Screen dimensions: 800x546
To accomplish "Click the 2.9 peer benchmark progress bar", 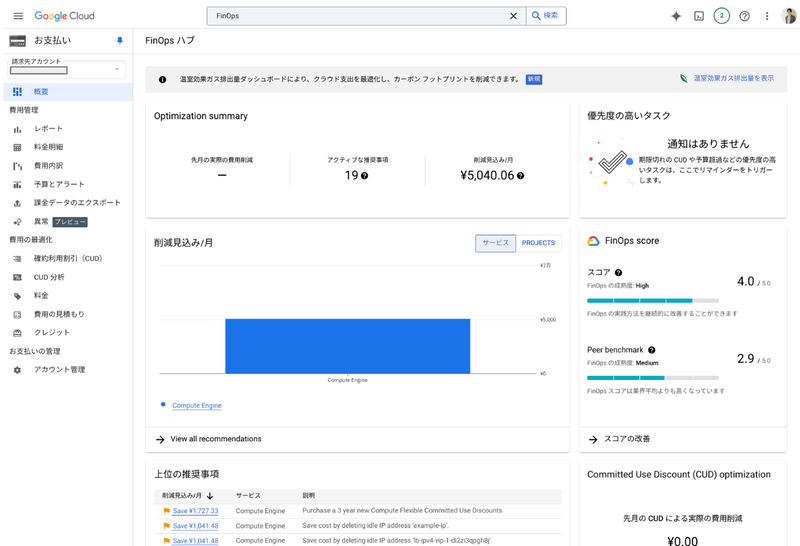I will click(x=653, y=378).
